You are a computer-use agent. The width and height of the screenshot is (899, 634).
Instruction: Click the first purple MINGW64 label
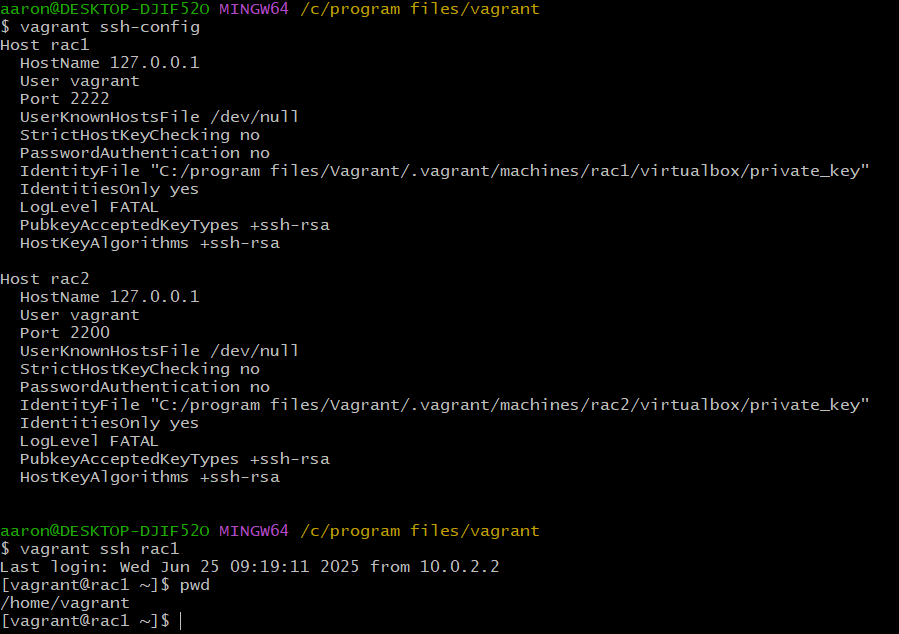[254, 9]
